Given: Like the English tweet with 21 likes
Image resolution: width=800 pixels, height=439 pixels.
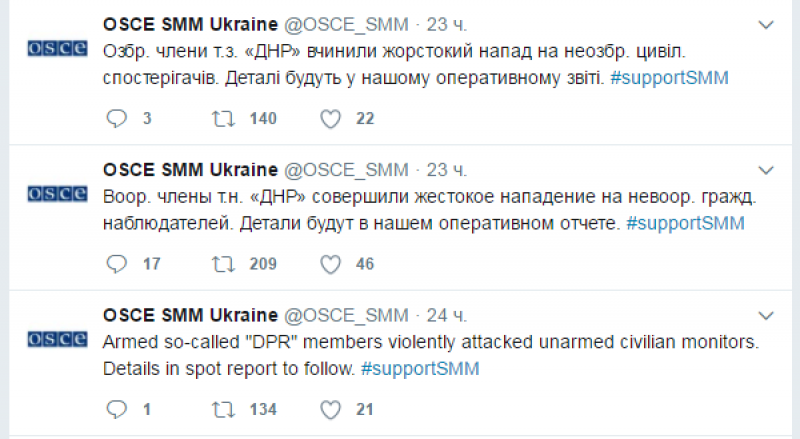Looking at the screenshot, I should (330, 410).
